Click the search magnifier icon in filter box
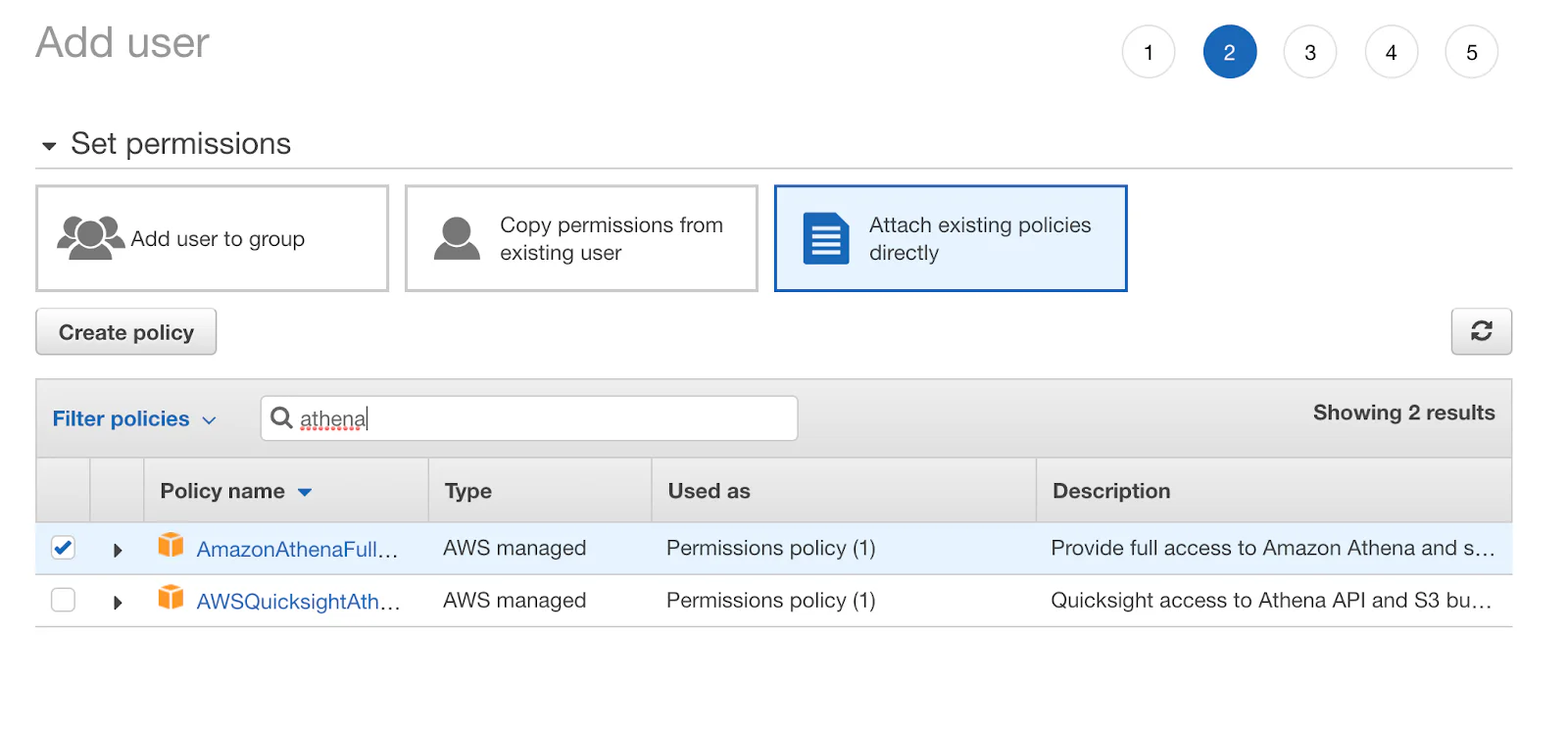The image size is (1568, 732). tap(281, 417)
